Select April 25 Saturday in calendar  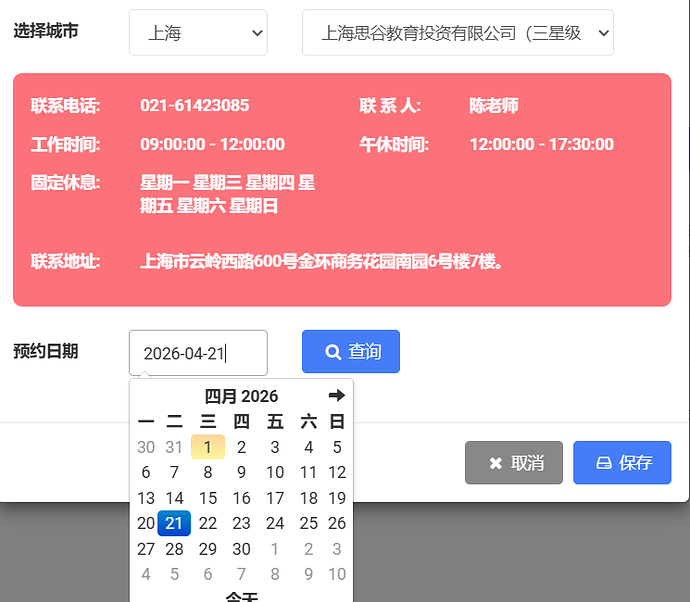tap(309, 523)
